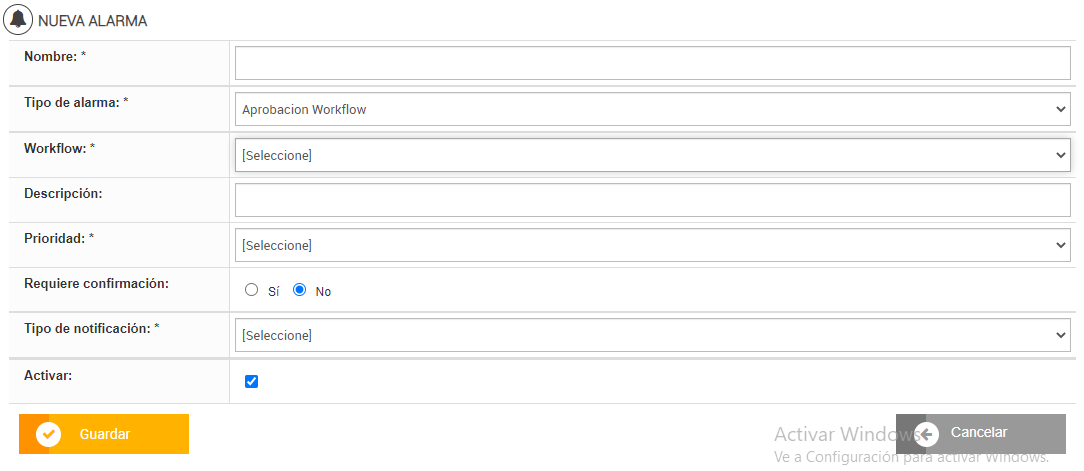The image size is (1084, 471).
Task: Expand the Tipo de notificación dropdown
Action: 652,335
